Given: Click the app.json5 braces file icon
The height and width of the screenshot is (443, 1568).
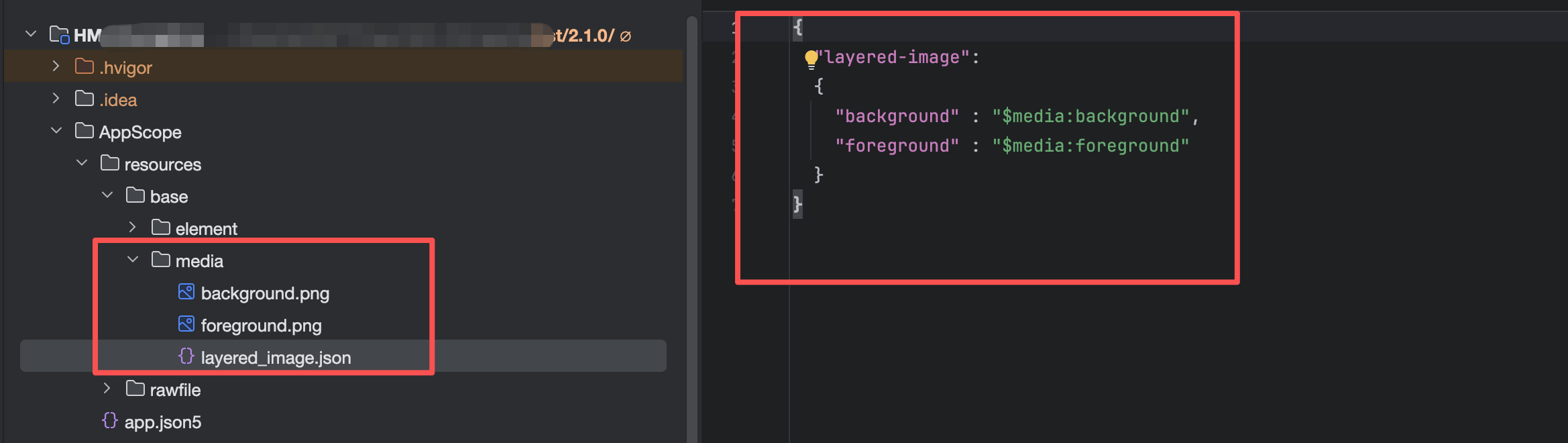Looking at the screenshot, I should (110, 421).
